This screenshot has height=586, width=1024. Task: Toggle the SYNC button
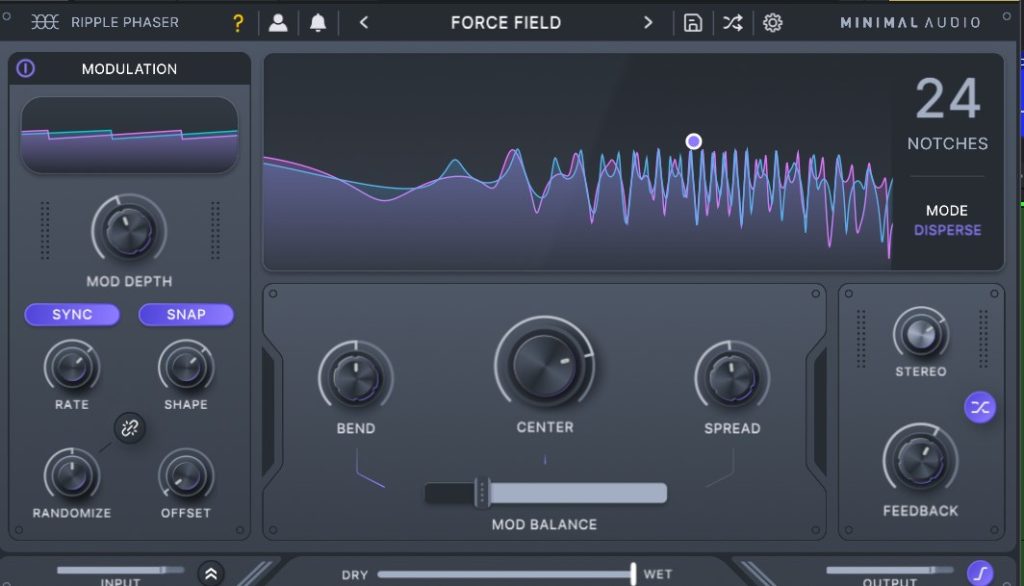click(x=72, y=314)
